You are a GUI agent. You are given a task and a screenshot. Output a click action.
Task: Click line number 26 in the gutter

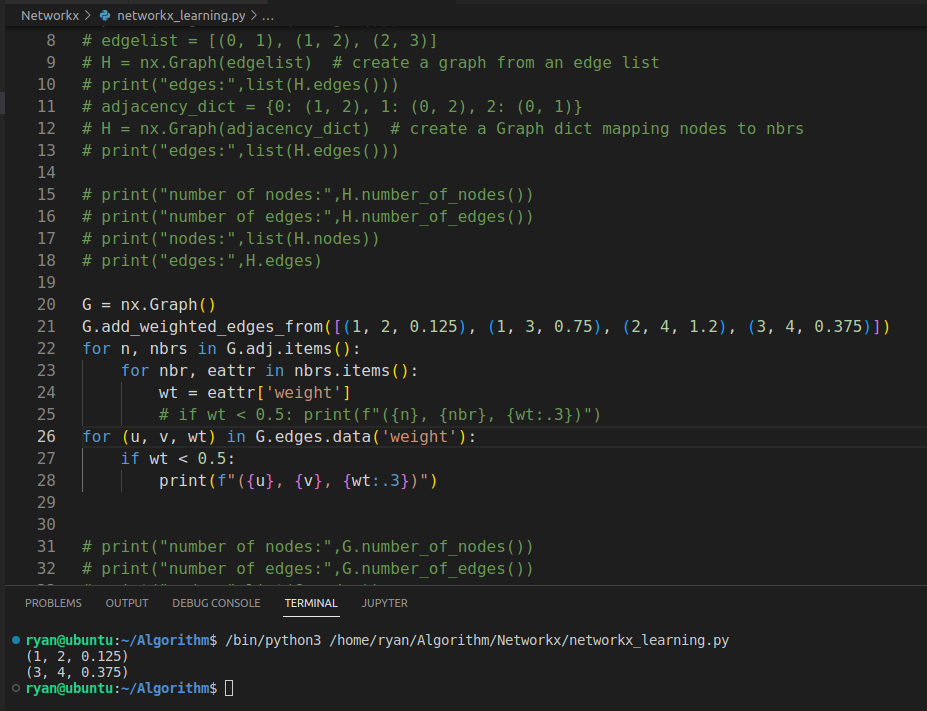pos(46,436)
